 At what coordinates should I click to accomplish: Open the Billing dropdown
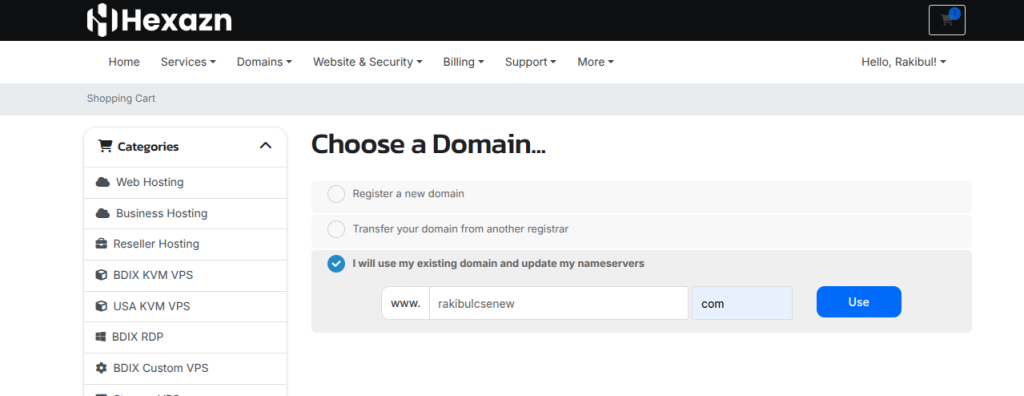click(464, 62)
